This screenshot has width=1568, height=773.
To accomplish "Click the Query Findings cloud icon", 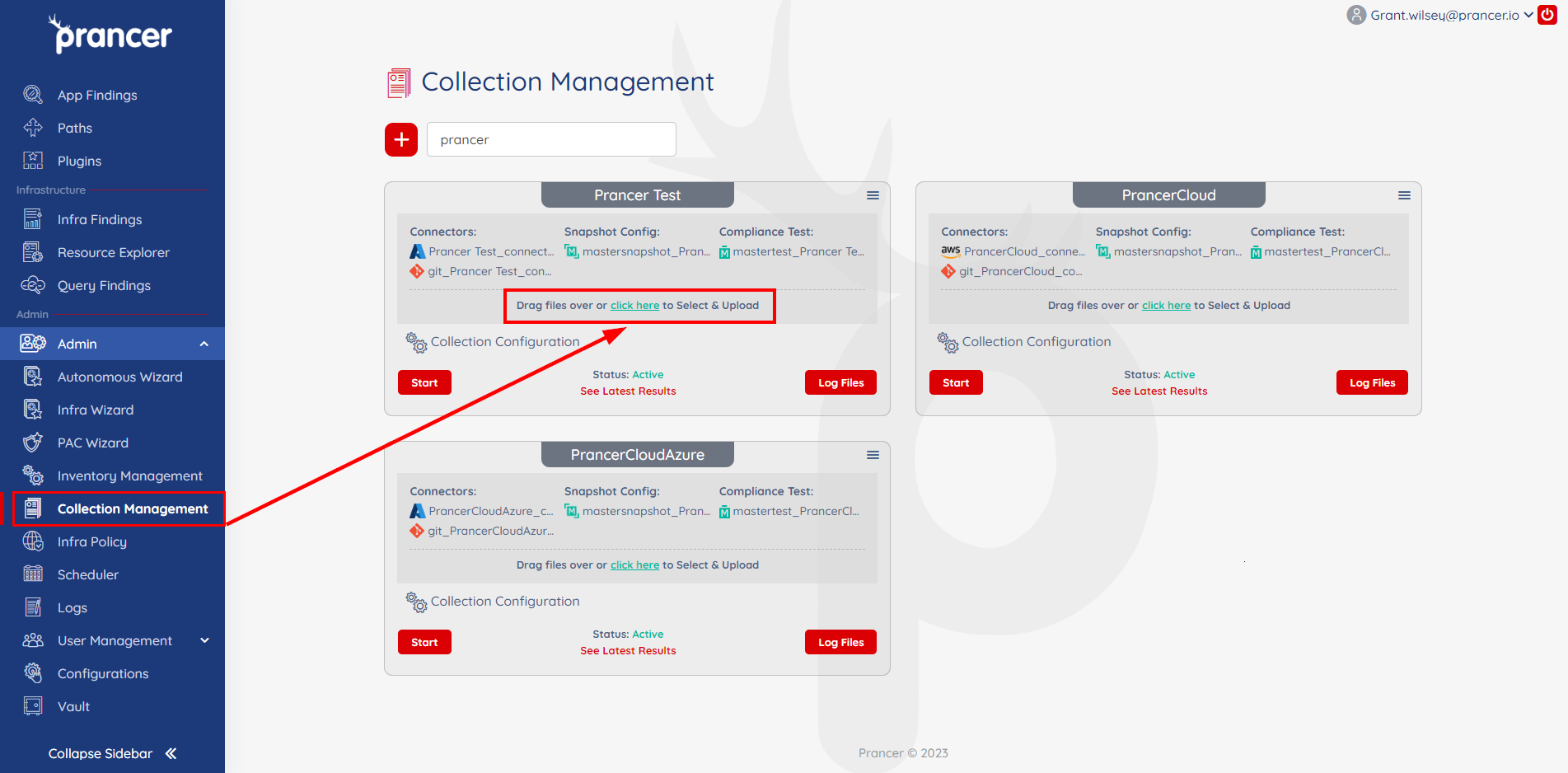I will pyautogui.click(x=33, y=285).
